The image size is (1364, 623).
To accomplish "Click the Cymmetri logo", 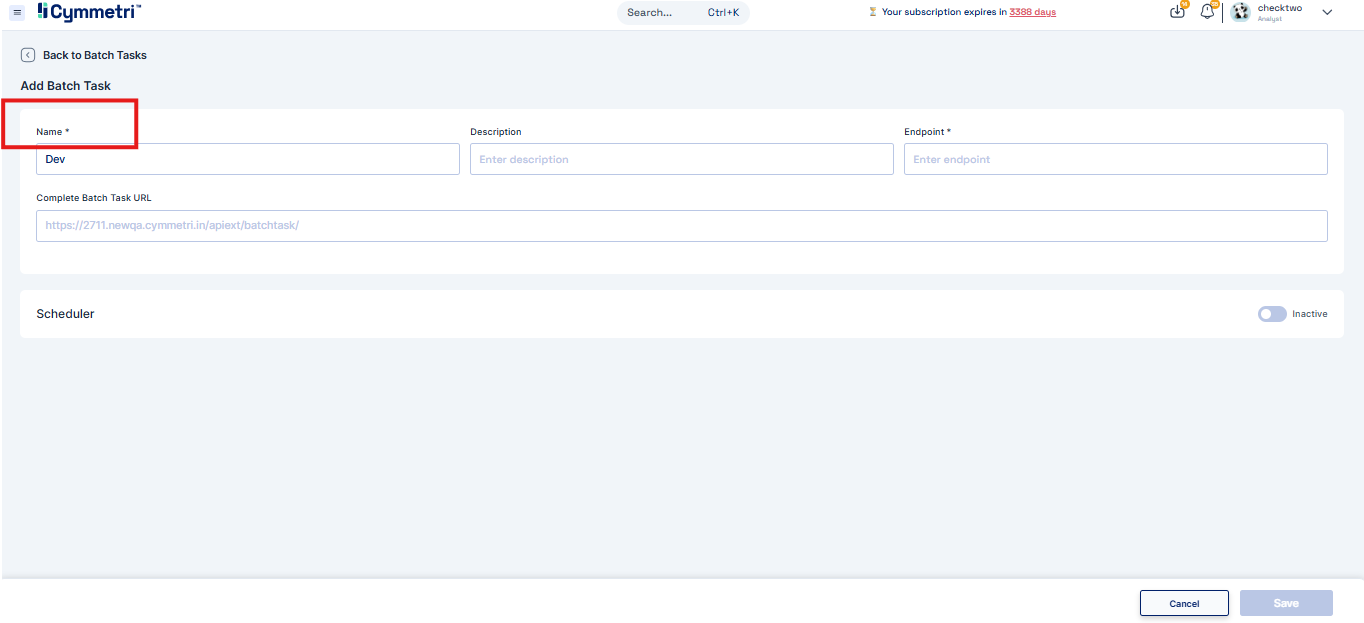I will tap(89, 12).
